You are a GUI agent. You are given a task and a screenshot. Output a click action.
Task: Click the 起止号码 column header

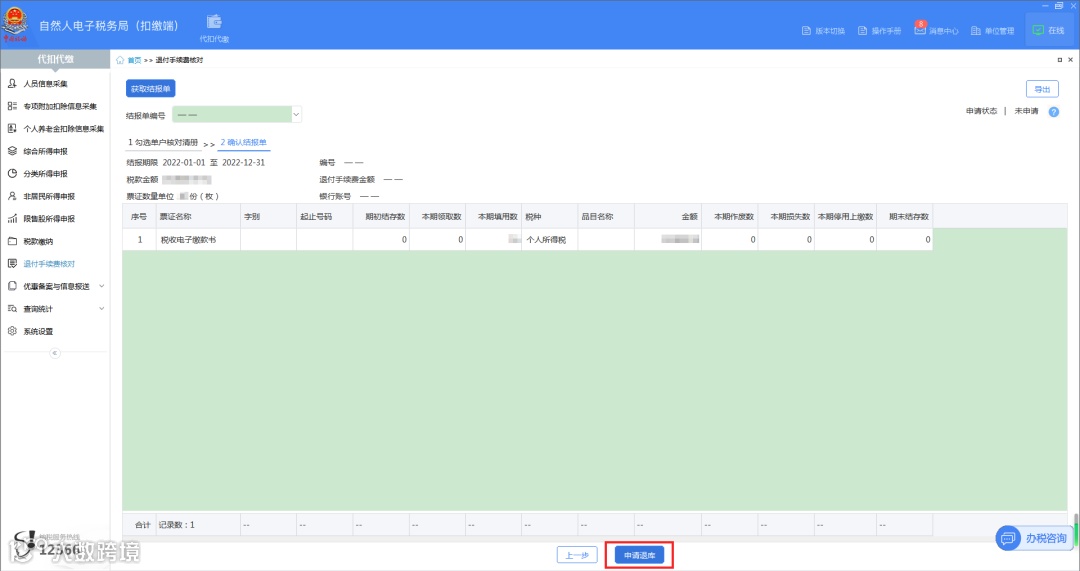[324, 216]
